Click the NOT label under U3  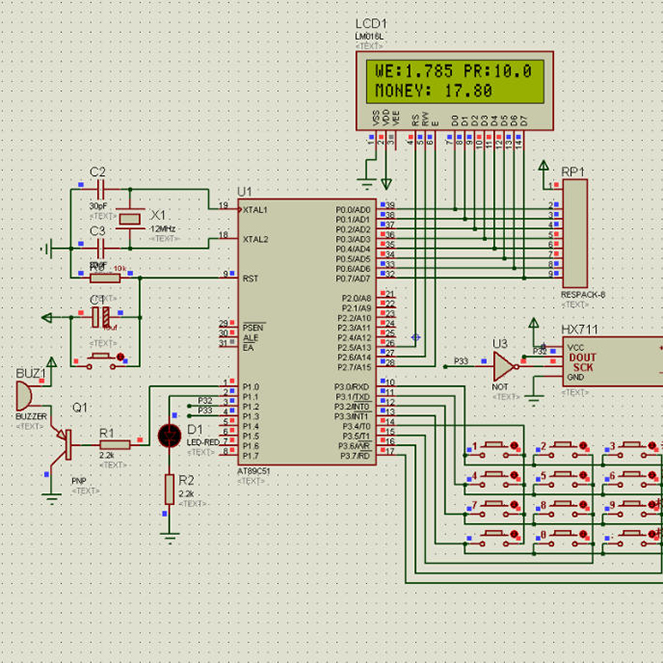(500, 387)
